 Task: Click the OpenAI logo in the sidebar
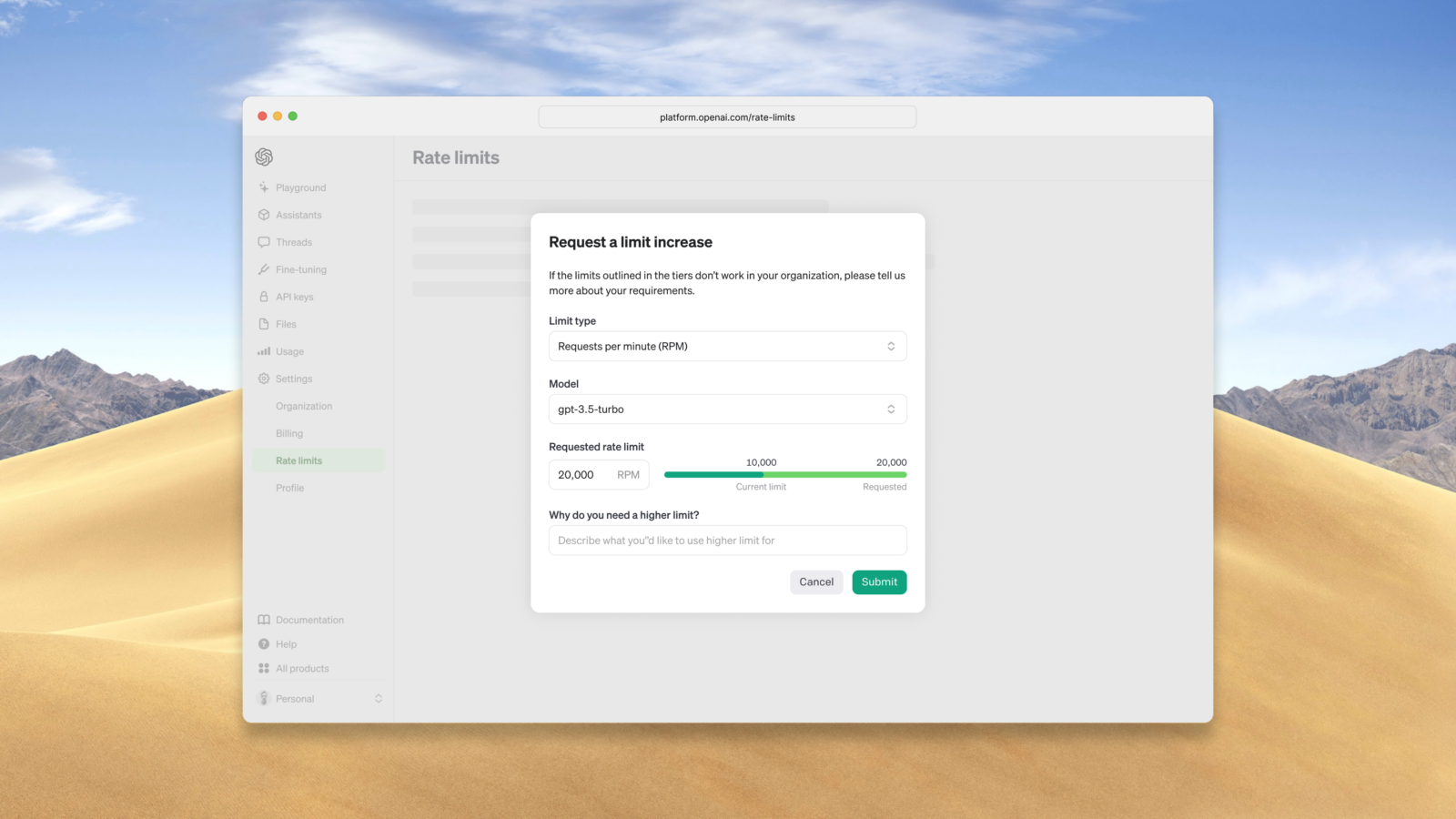[x=264, y=157]
